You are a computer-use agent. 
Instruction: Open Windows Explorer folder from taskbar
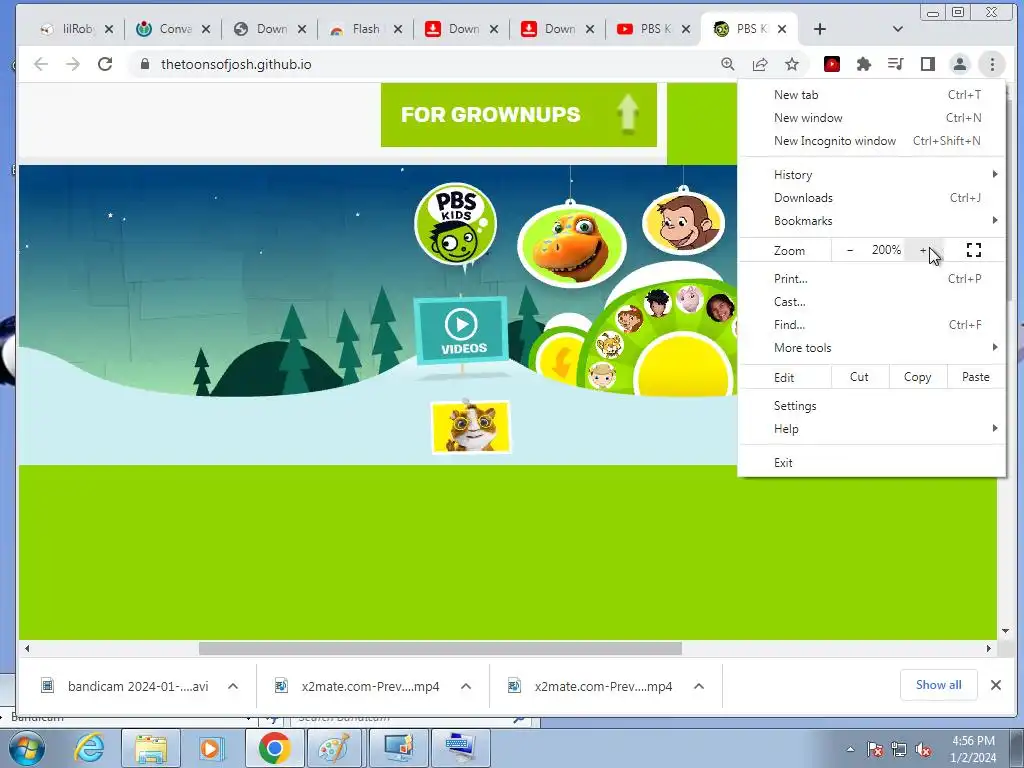click(x=151, y=748)
